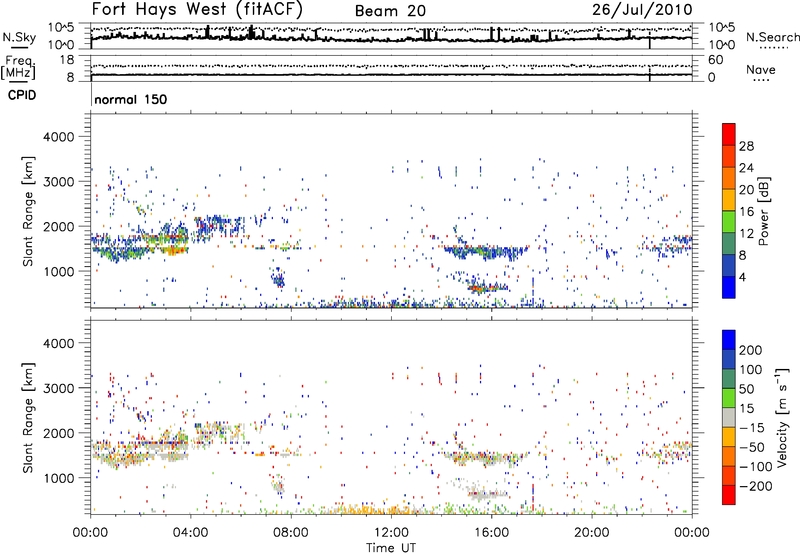Click the 'Nave' legend label
800x554 pixels.
(x=761, y=69)
